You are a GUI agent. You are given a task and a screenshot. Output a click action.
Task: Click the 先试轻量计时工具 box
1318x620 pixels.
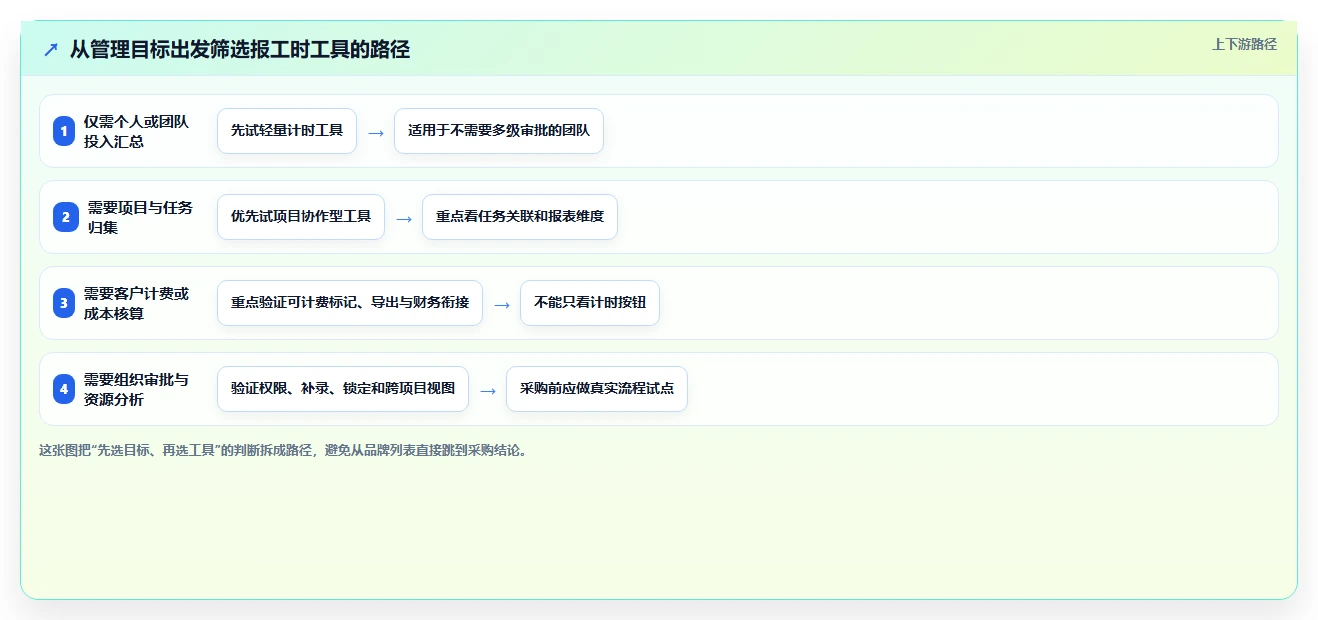(x=287, y=131)
